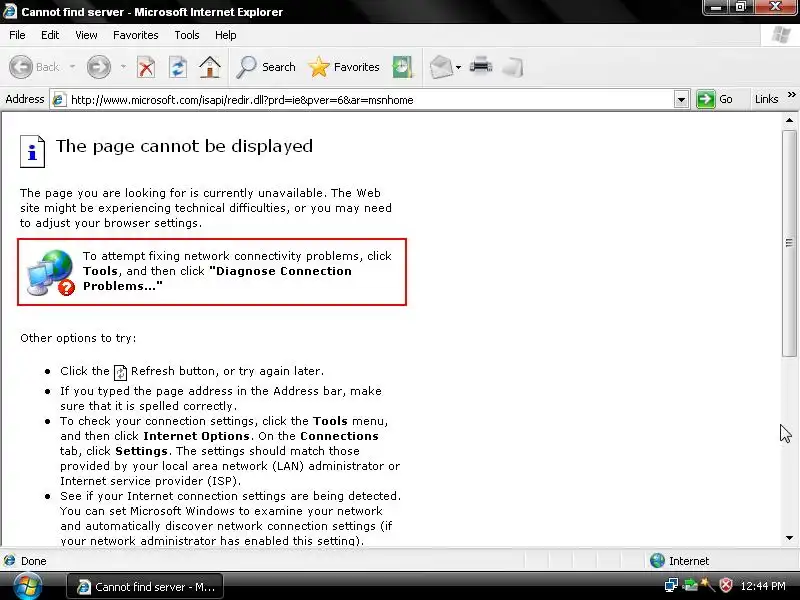Click the scroll up arrow
Image resolution: width=800 pixels, height=600 pixels.
pyautogui.click(x=789, y=121)
